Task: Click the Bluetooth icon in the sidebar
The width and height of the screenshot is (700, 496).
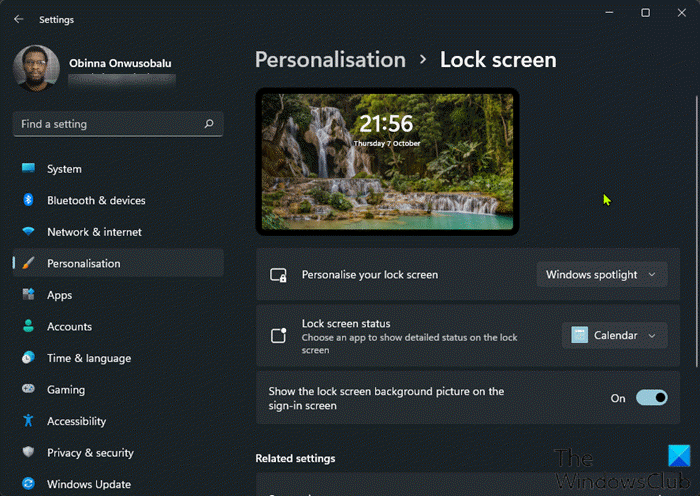Action: [x=29, y=200]
